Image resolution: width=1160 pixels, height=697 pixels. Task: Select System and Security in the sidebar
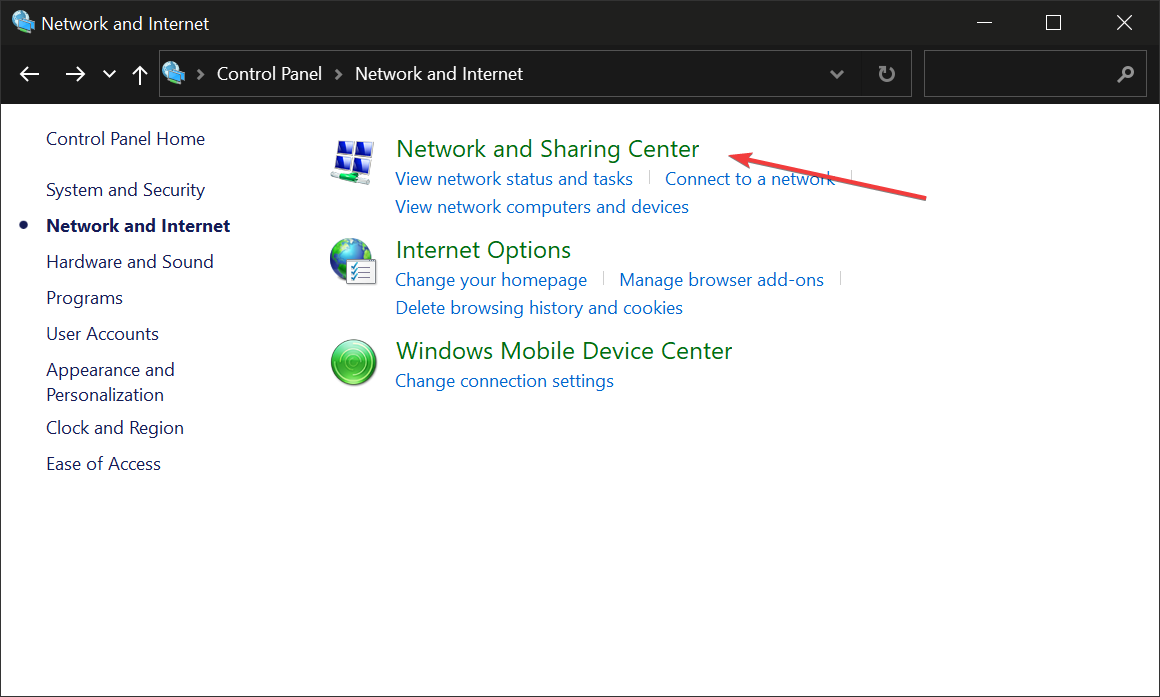click(x=125, y=189)
